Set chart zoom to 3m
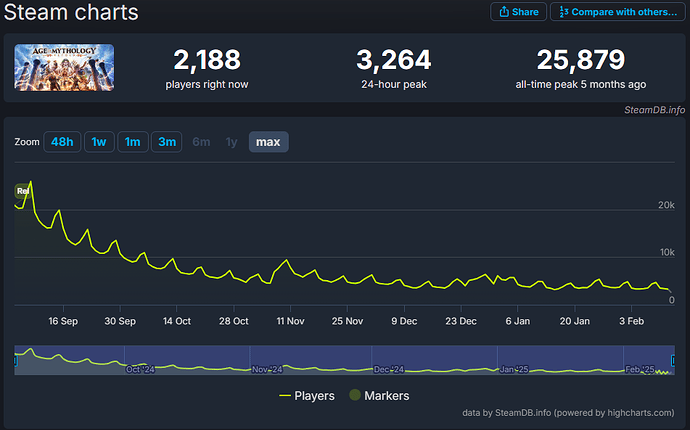This screenshot has width=690, height=430. pos(167,142)
